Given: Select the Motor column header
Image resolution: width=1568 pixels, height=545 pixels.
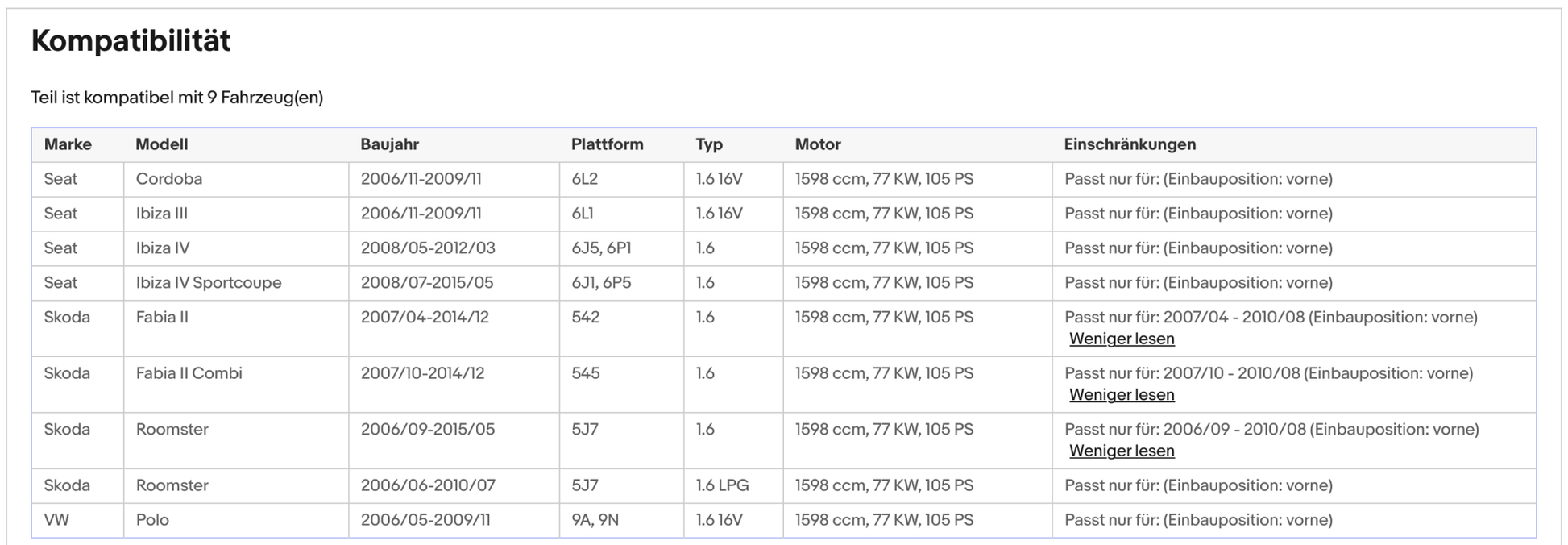Looking at the screenshot, I should click(x=817, y=144).
